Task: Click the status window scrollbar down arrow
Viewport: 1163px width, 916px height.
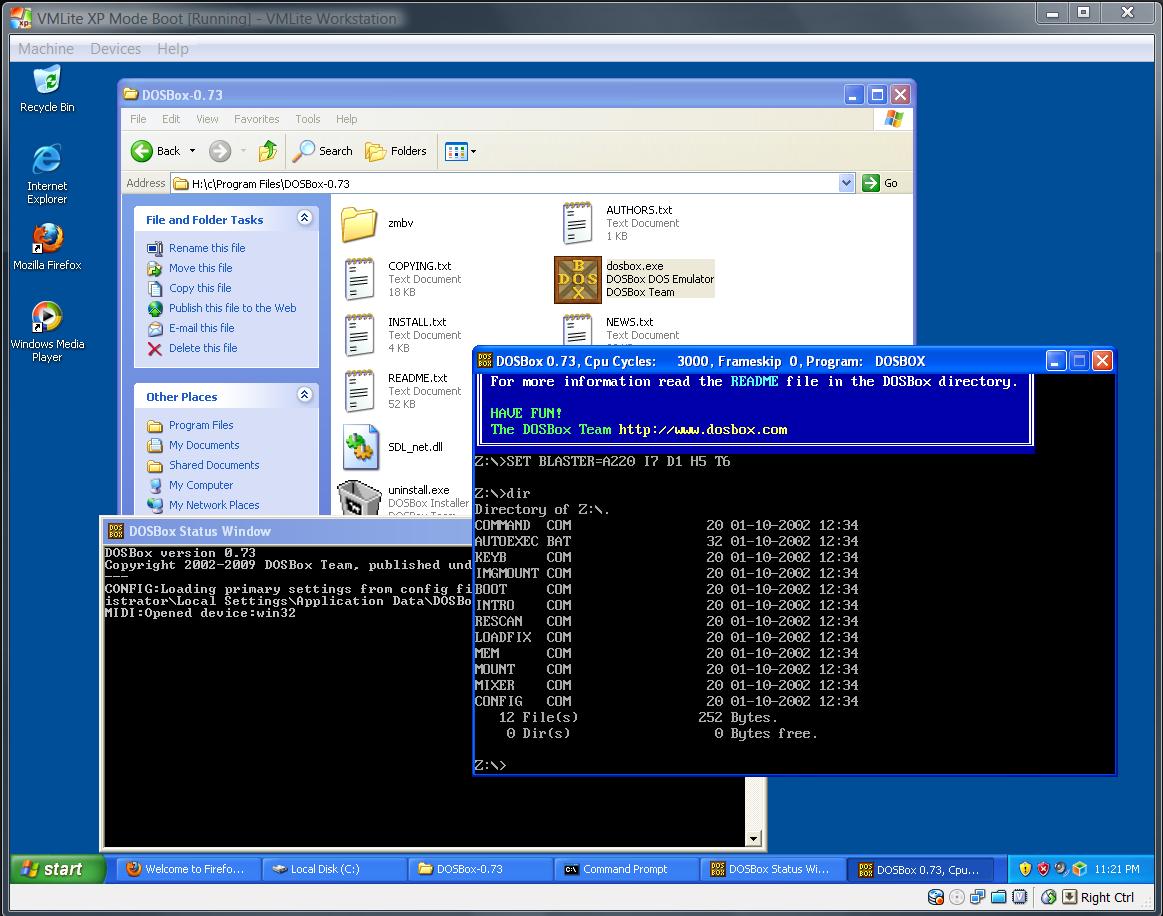Action: pos(753,839)
